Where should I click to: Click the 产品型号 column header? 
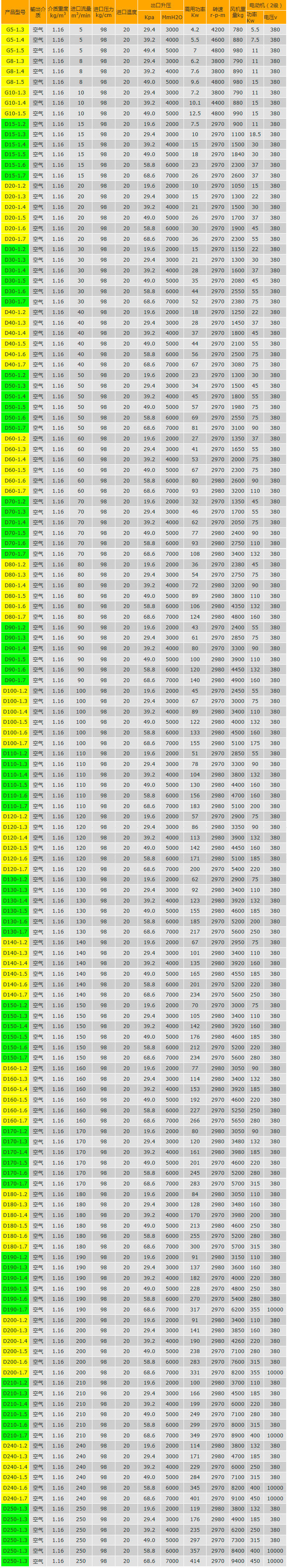point(15,12)
